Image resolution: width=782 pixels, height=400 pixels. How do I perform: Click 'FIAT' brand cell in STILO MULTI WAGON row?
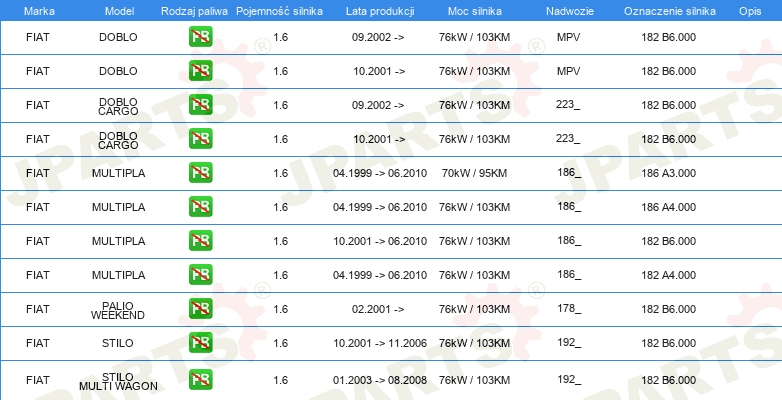[38, 380]
